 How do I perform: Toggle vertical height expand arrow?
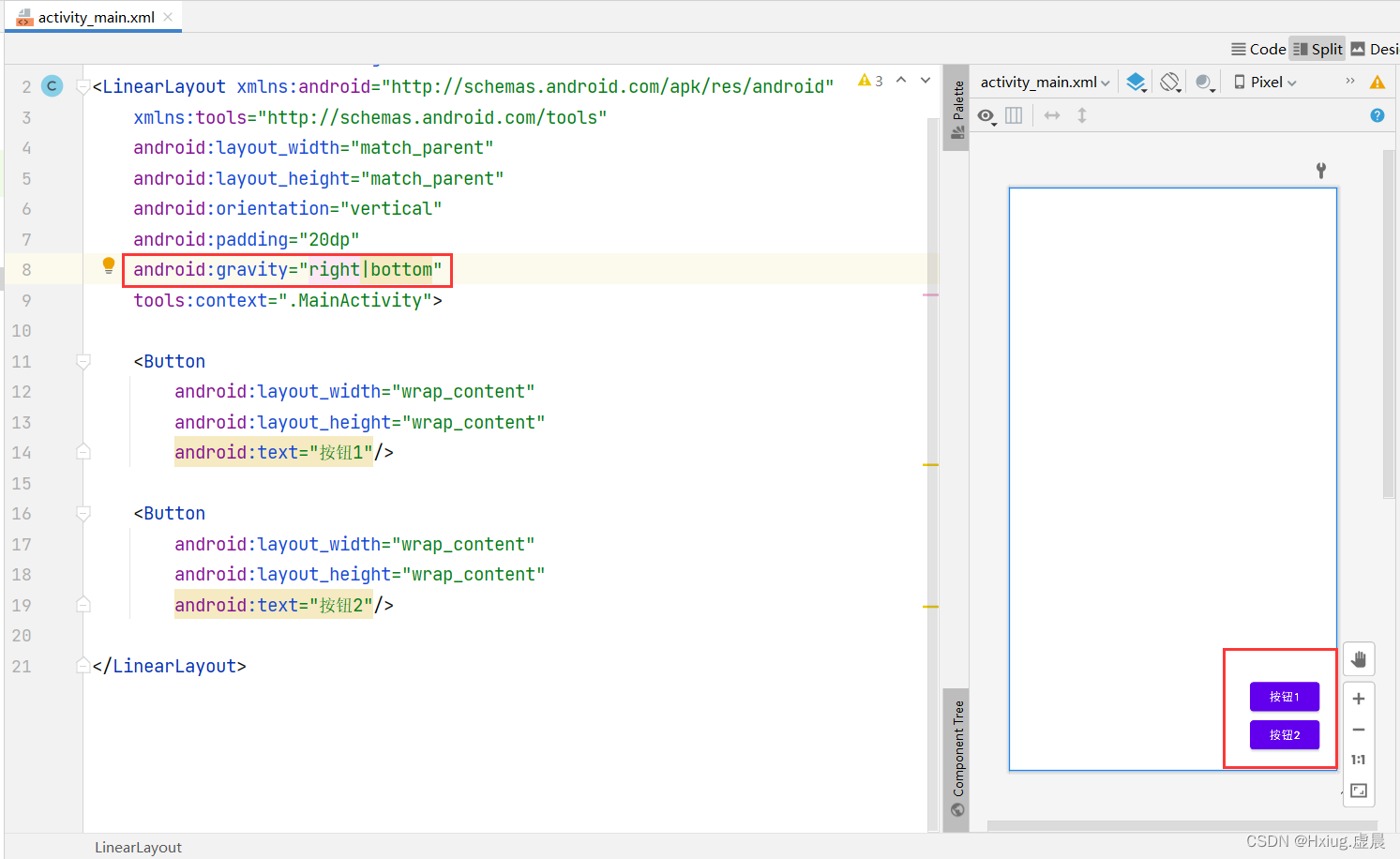[x=1082, y=115]
